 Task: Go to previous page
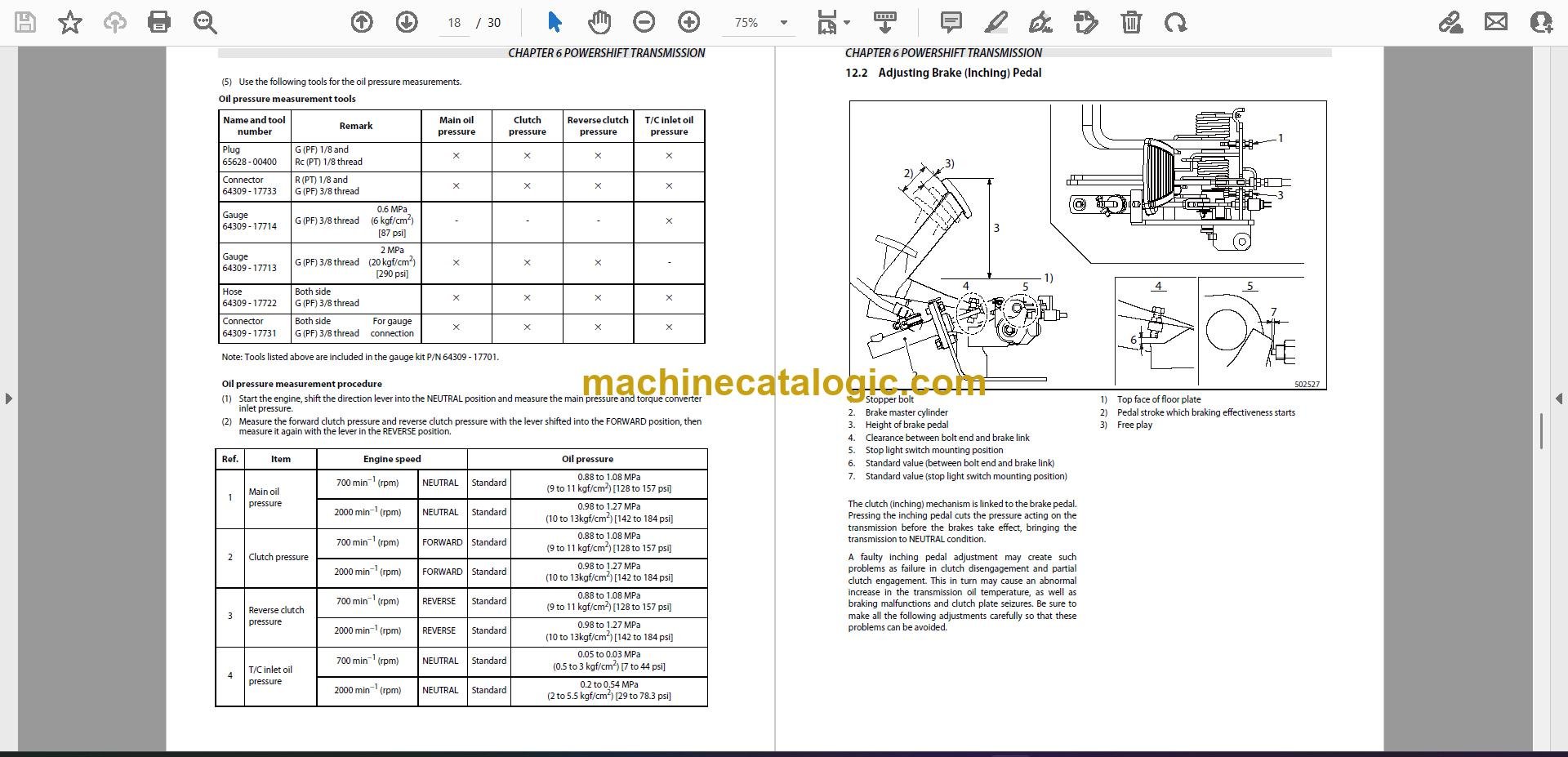pos(362,22)
